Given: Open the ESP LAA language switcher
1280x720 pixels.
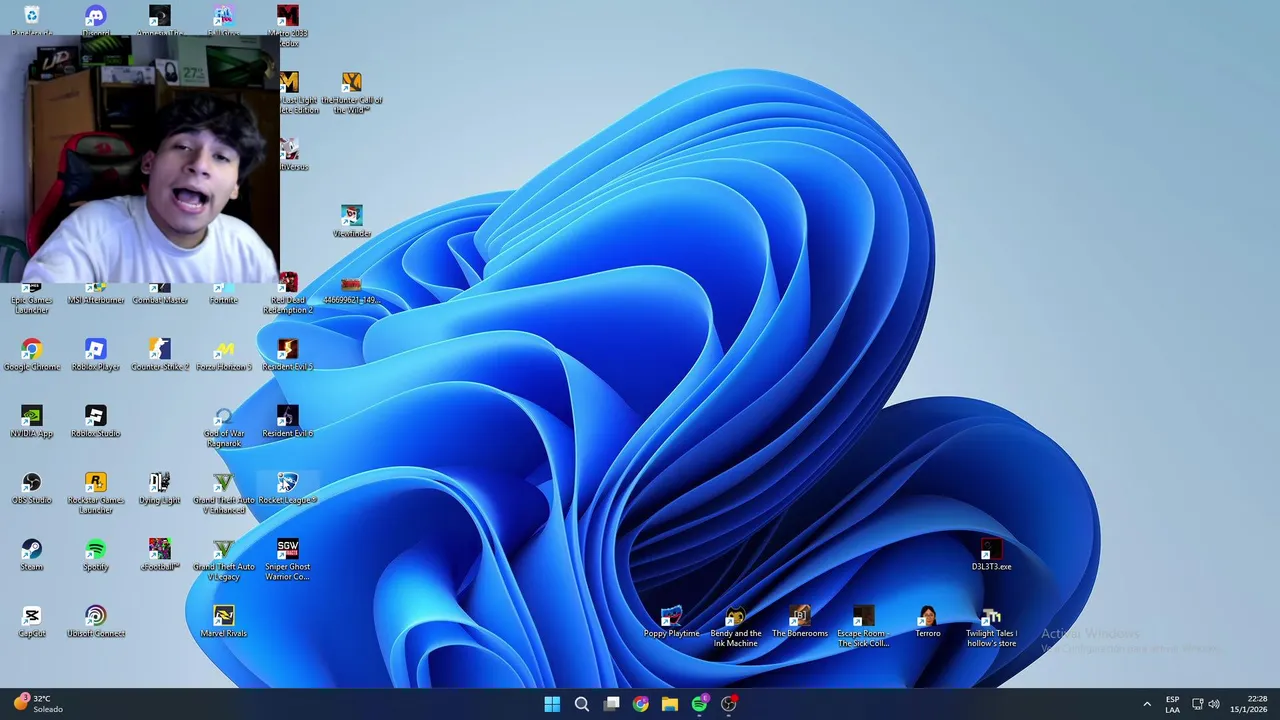Looking at the screenshot, I should pos(1172,704).
